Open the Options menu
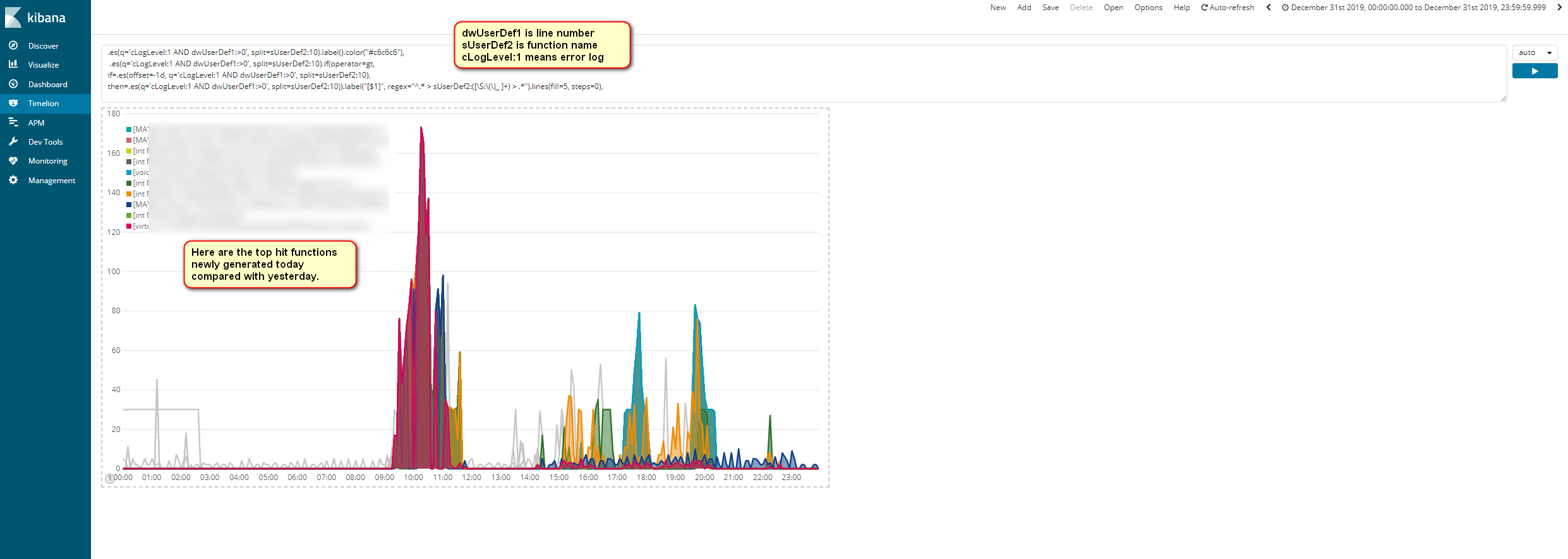Viewport: 1568px width, 559px height. [1148, 8]
